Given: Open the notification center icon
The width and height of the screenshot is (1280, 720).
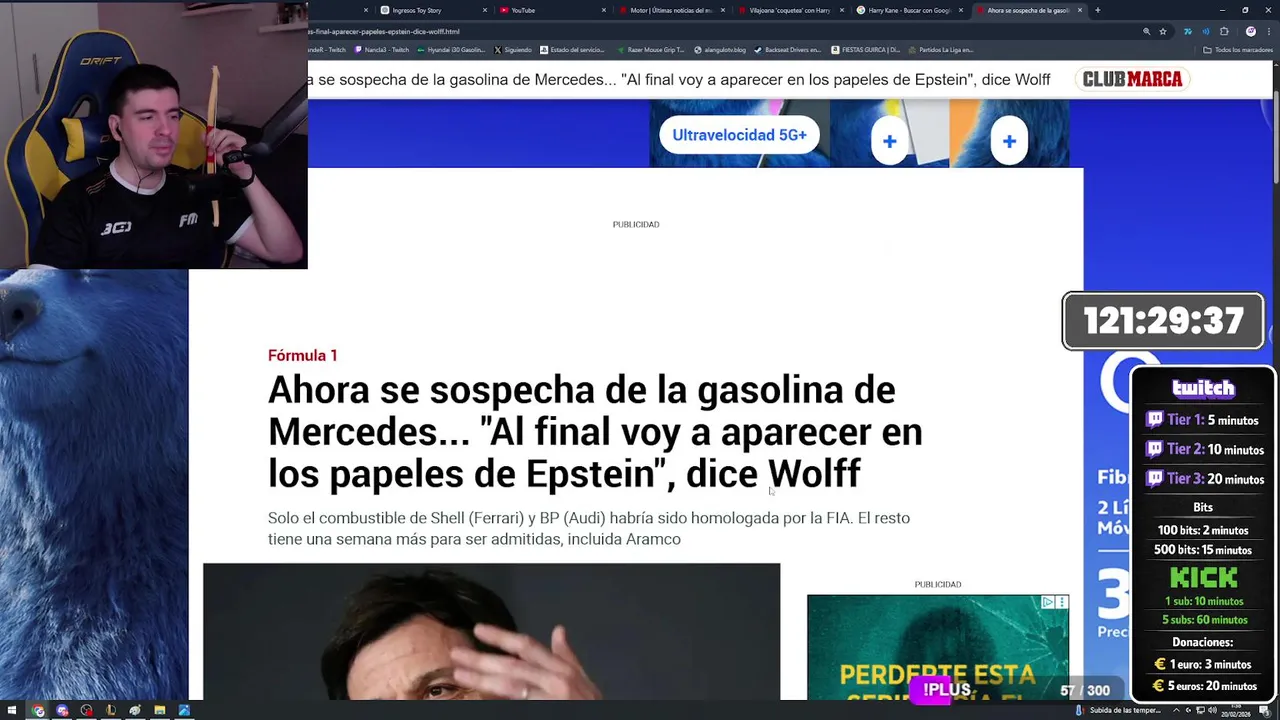Looking at the screenshot, I should (x=1265, y=710).
